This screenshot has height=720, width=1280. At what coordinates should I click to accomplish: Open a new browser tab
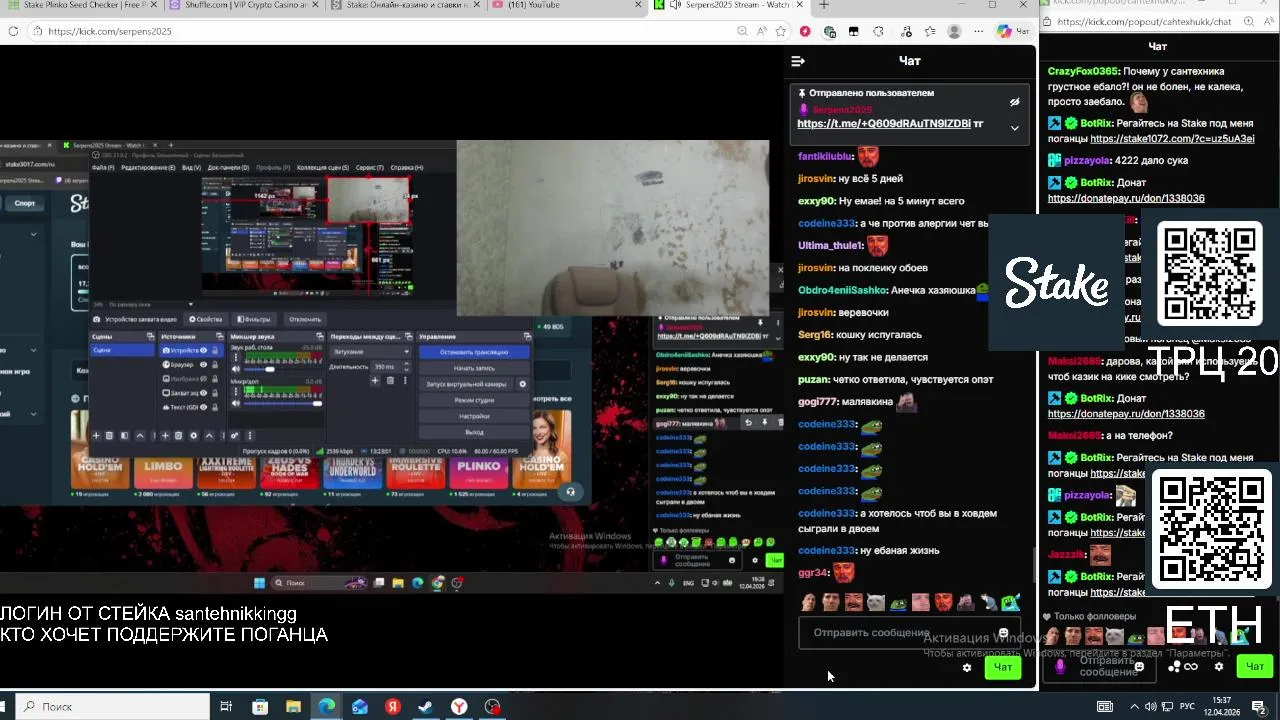824,5
